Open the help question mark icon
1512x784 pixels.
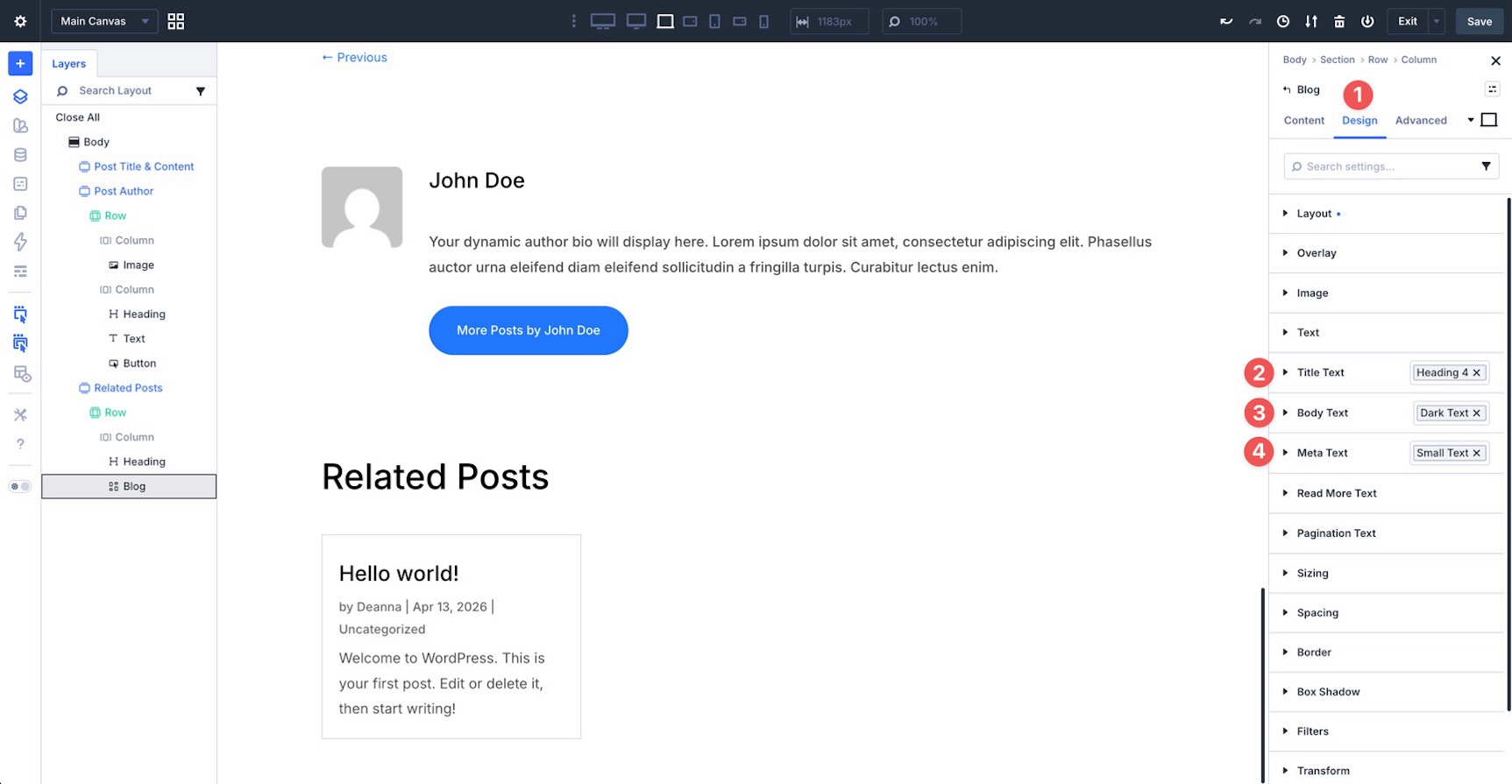[x=20, y=444]
